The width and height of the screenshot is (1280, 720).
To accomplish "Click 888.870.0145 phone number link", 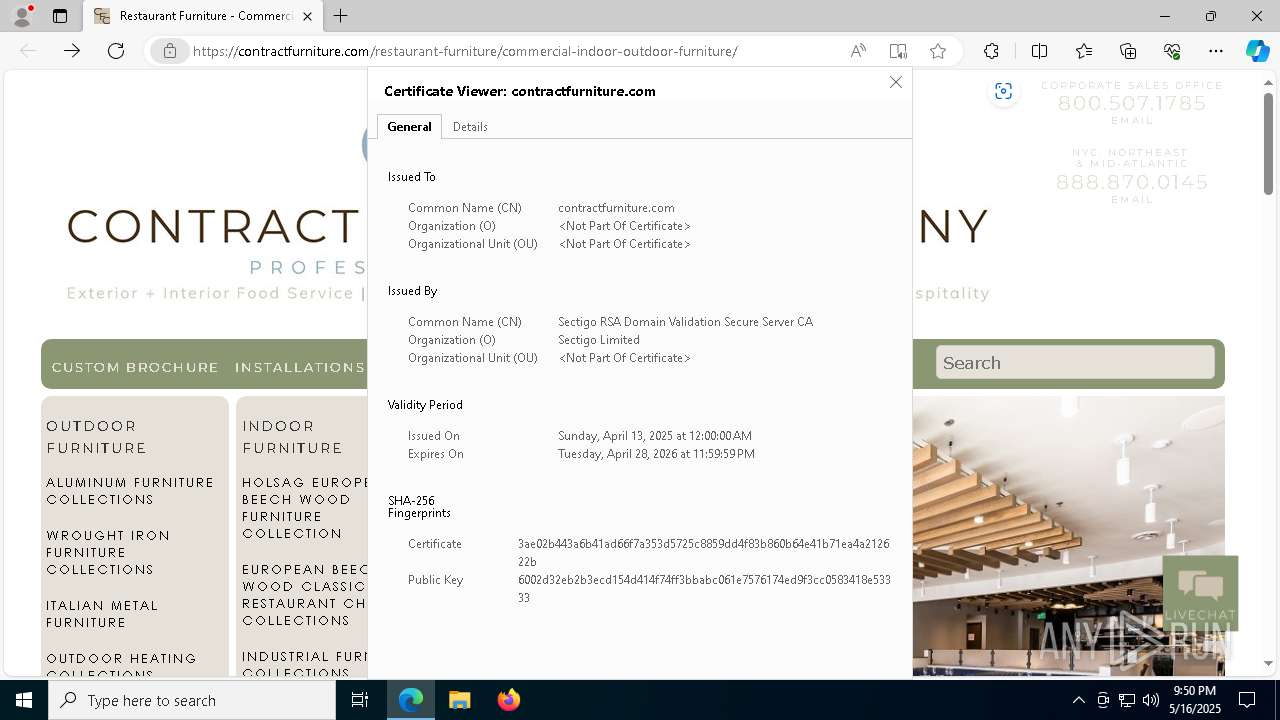I will point(1132,182).
